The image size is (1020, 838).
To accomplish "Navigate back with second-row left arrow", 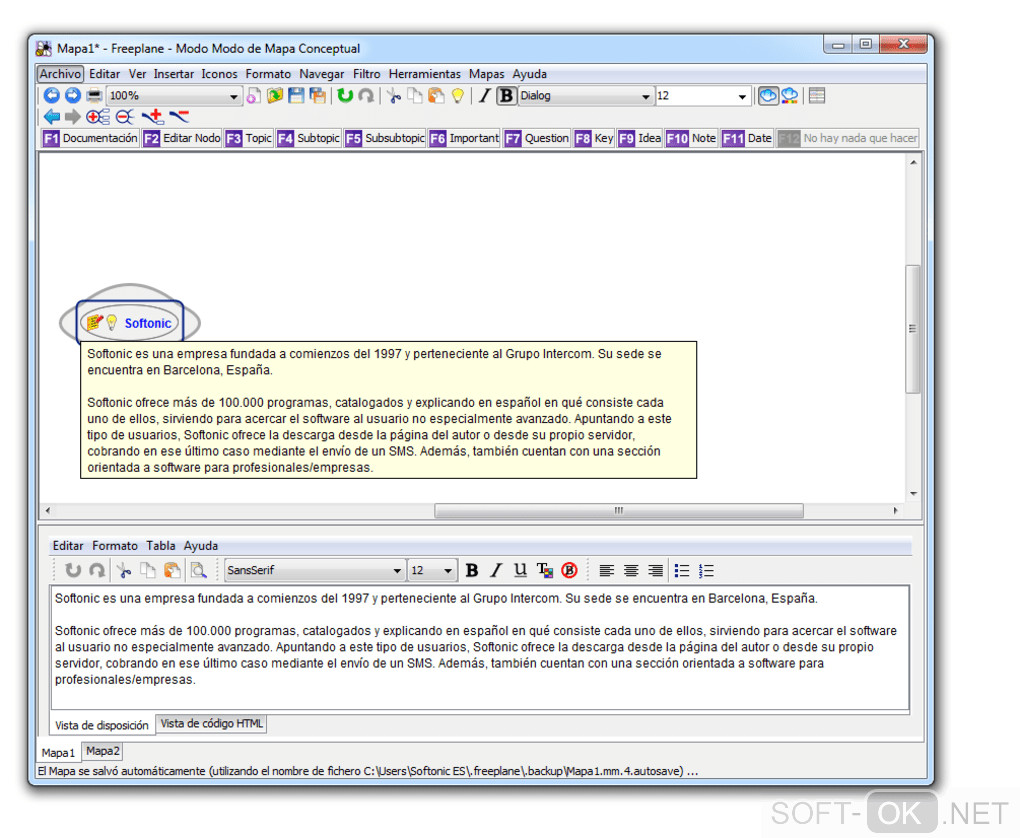I will point(51,116).
